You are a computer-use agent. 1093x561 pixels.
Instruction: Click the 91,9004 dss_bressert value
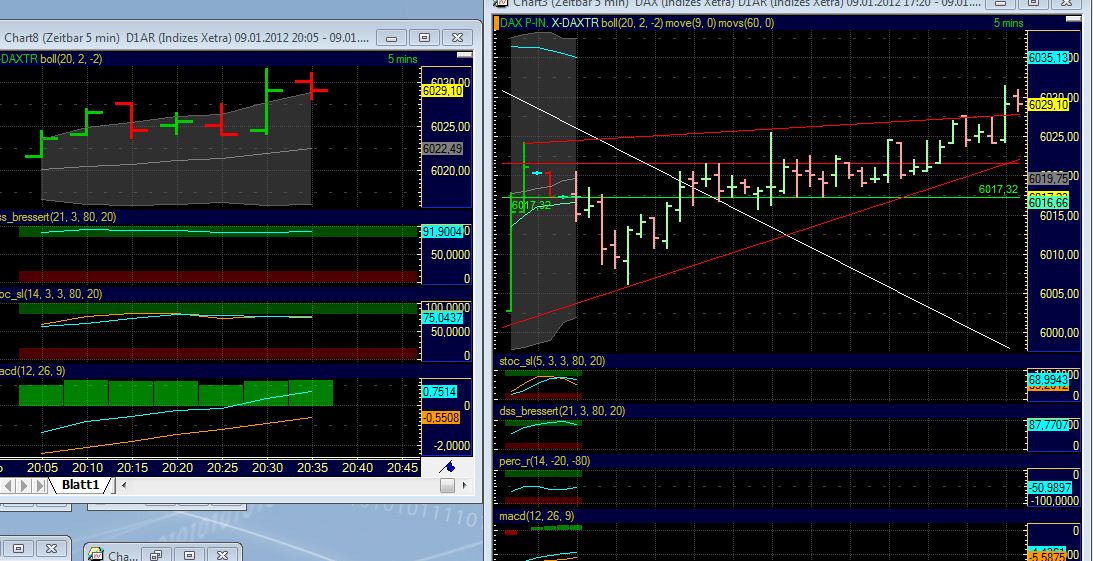pyautogui.click(x=443, y=231)
